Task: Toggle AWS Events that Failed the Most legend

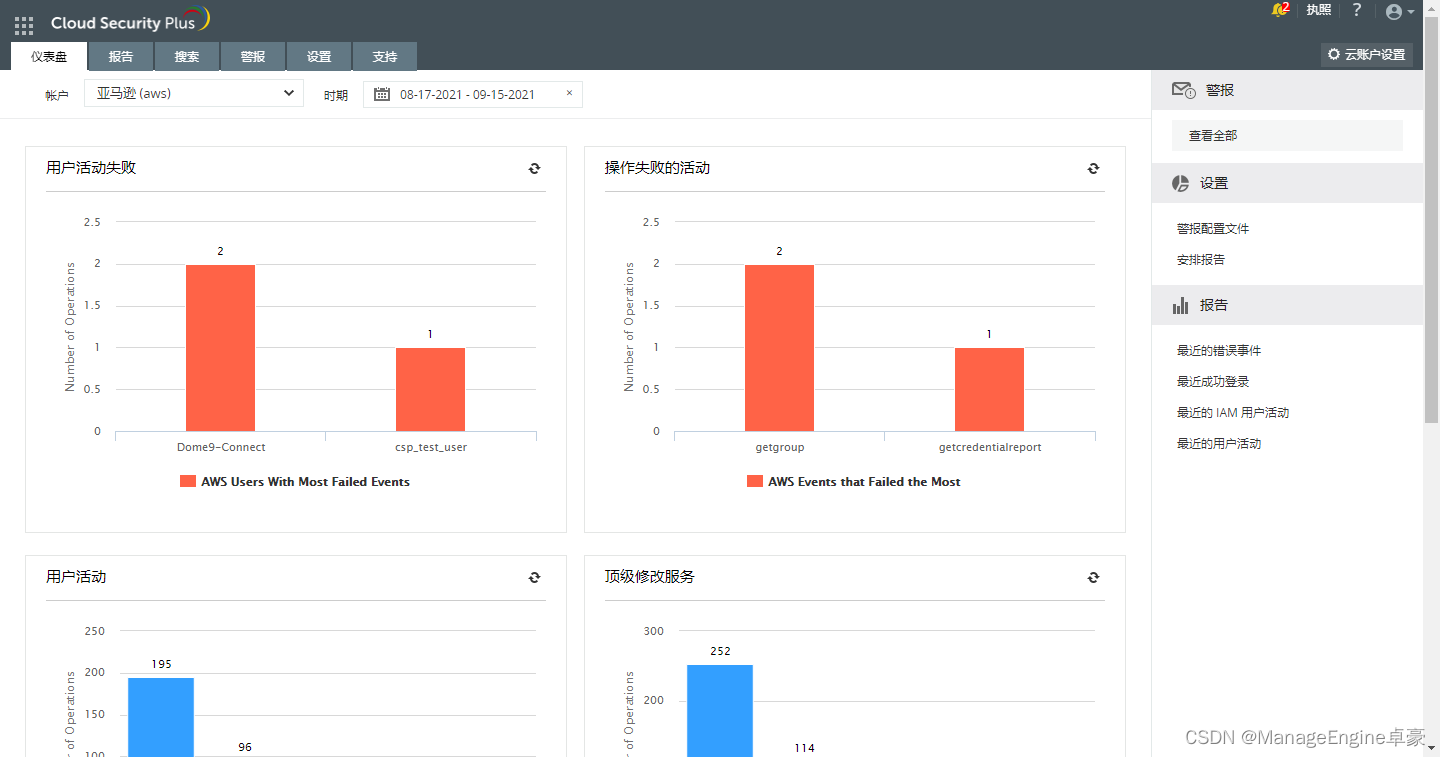Action: pyautogui.click(x=854, y=482)
